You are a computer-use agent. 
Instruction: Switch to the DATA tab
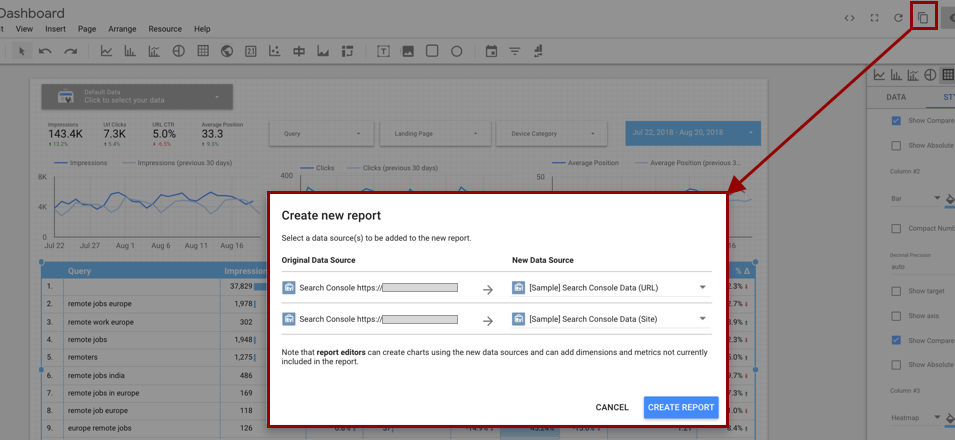coord(896,97)
